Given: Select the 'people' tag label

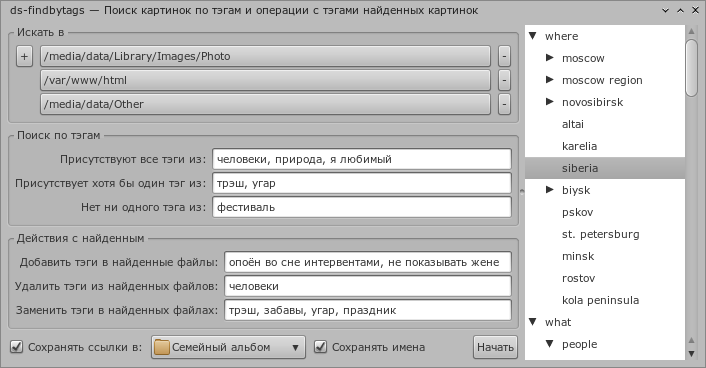Looking at the screenshot, I should (x=579, y=345).
